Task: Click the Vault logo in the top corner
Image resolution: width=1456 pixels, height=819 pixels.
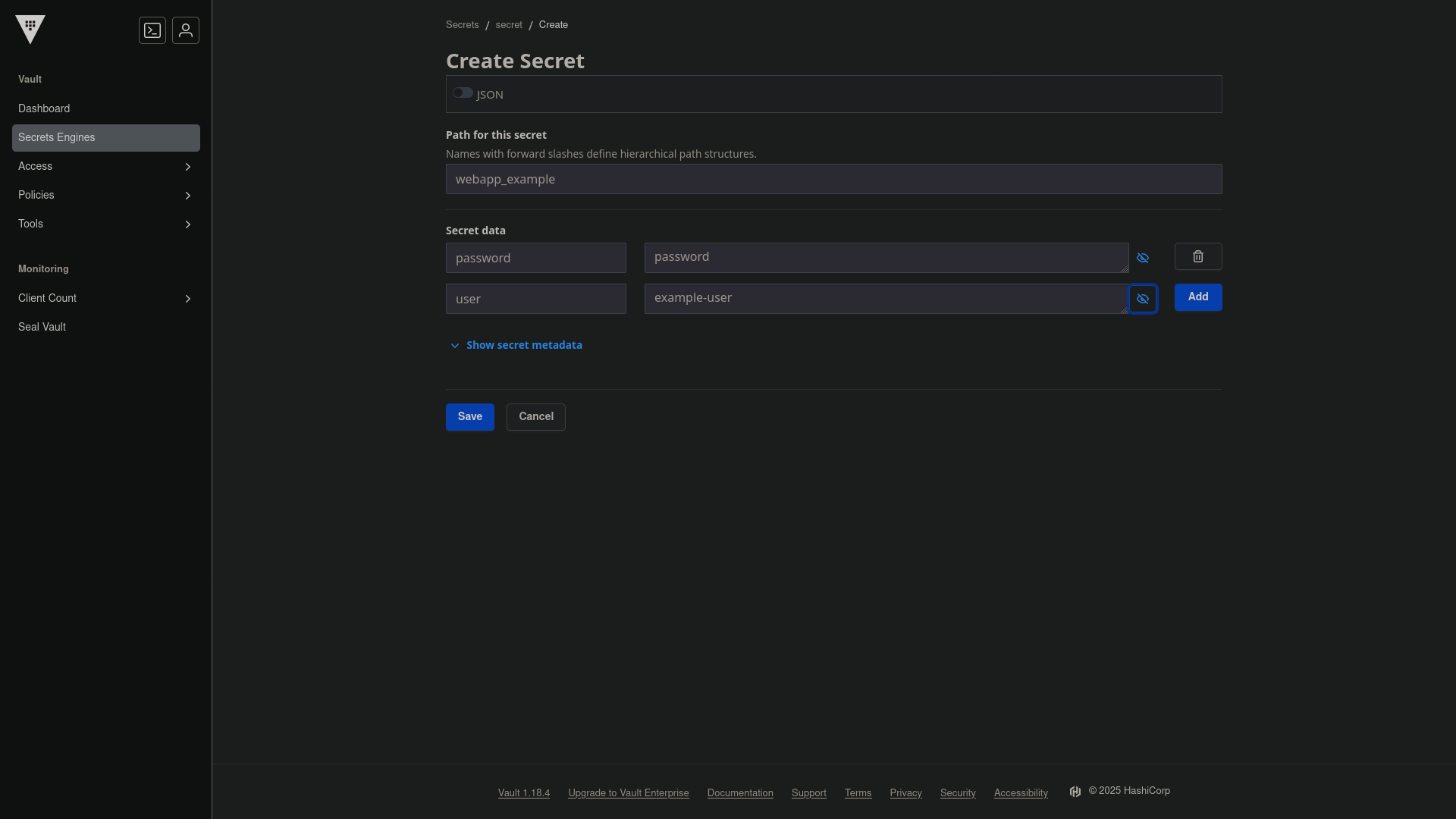Action: tap(30, 30)
